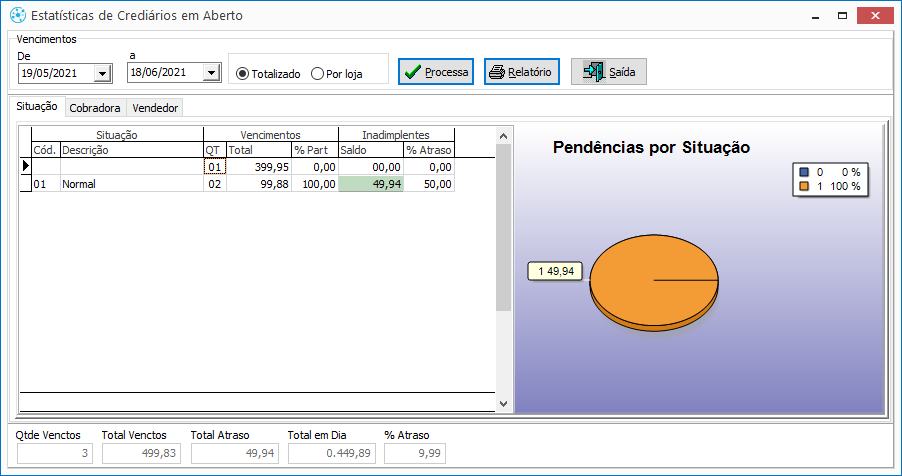Click the Processa button label

[x=446, y=72]
